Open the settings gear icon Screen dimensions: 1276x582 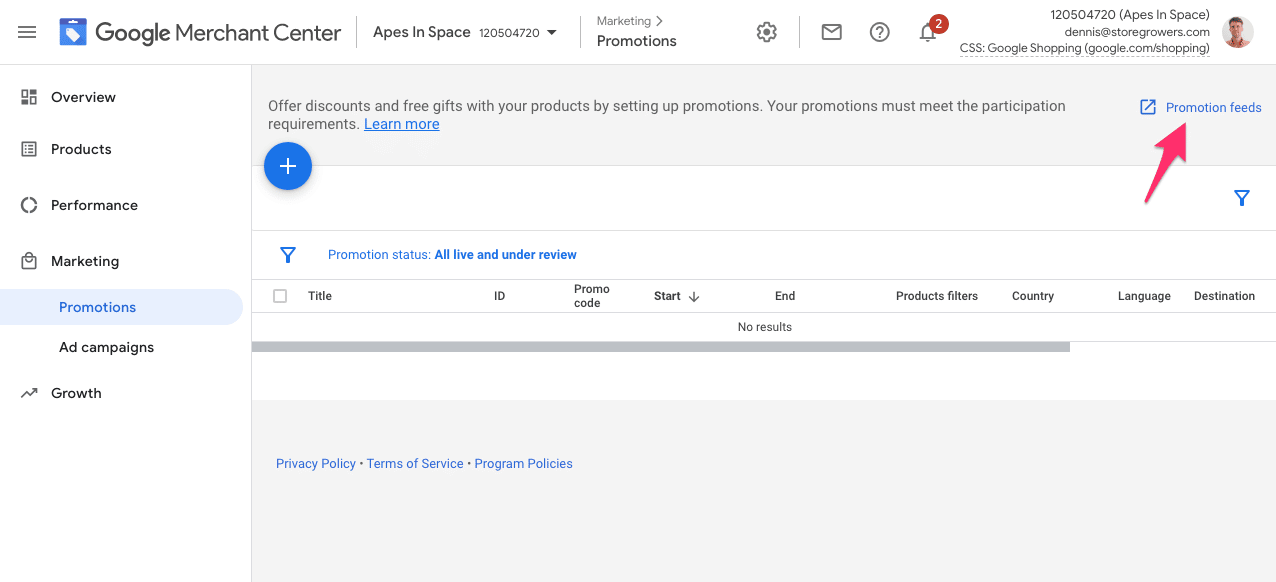(767, 32)
